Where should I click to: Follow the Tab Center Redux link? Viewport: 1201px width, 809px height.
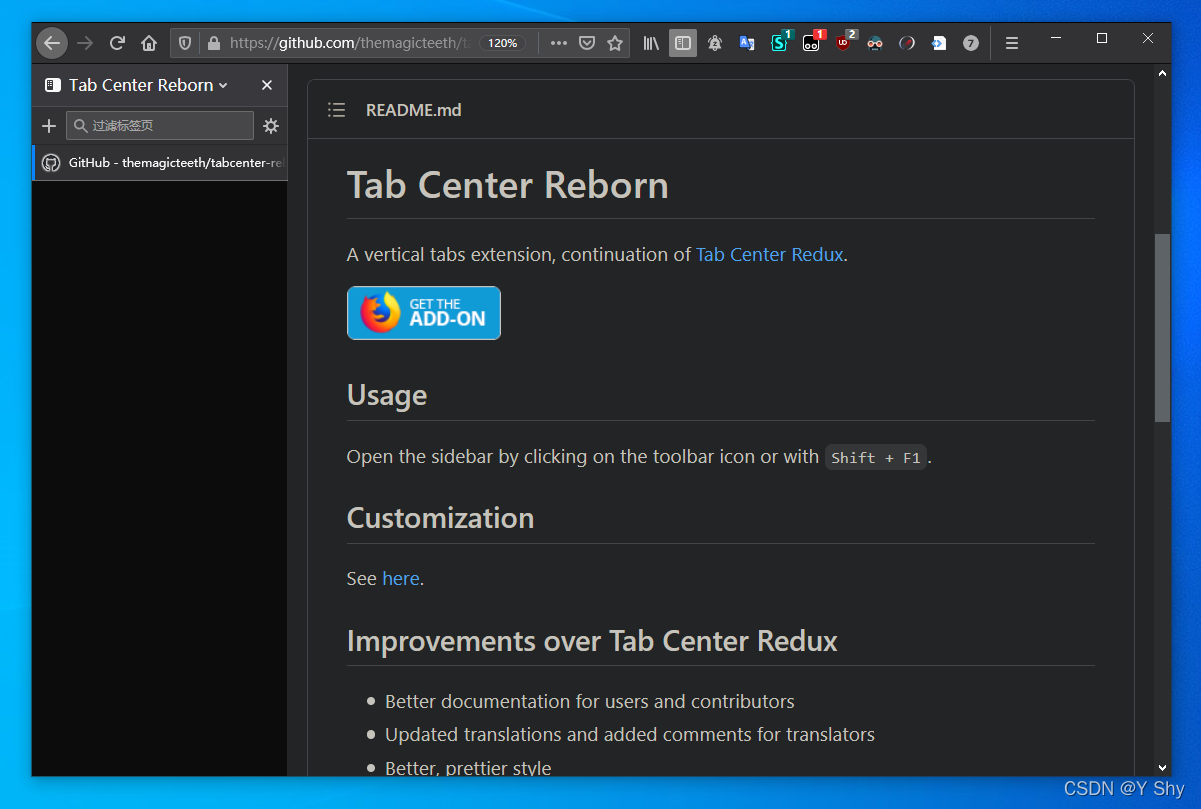tap(770, 254)
